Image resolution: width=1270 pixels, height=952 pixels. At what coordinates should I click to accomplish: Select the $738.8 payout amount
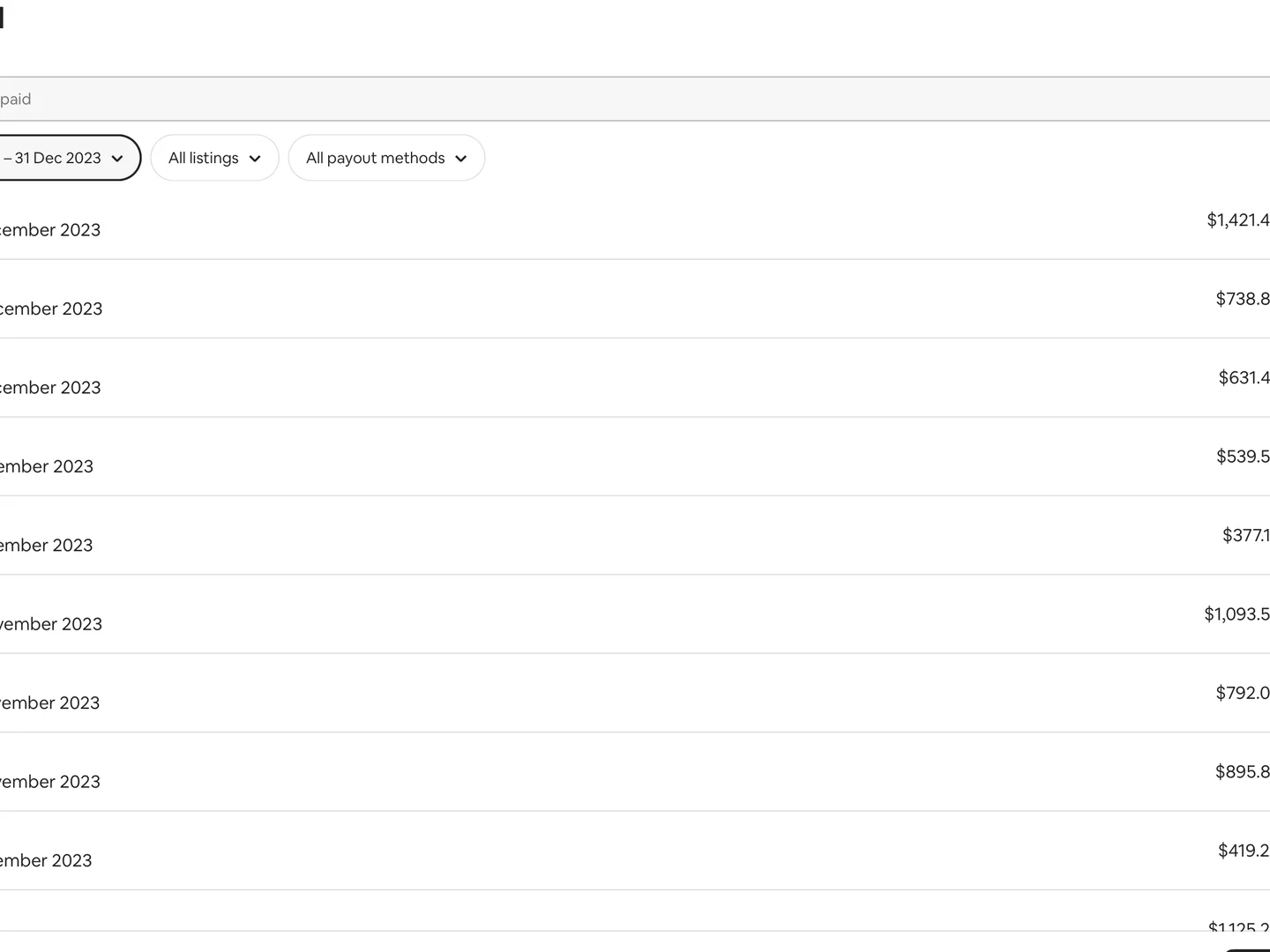pyautogui.click(x=1242, y=299)
